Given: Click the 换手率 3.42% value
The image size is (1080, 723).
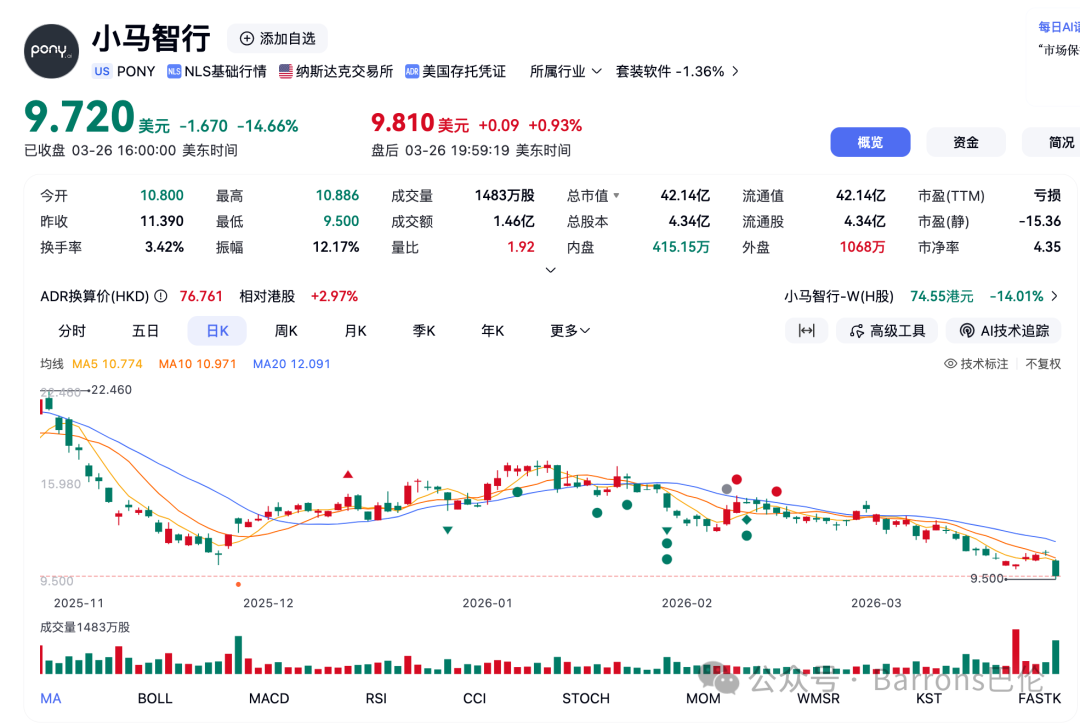Looking at the screenshot, I should 164,247.
